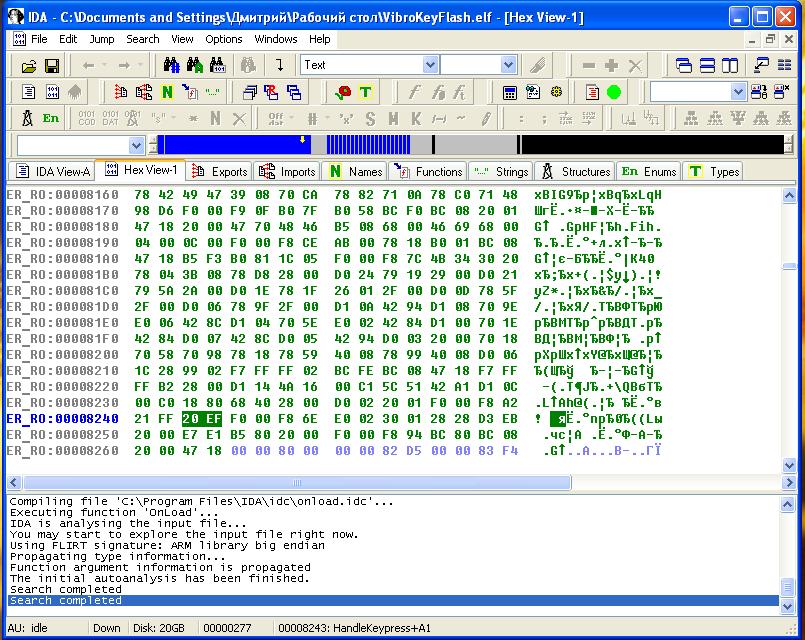Expand the empty dropdown right of Text
Viewport: 805px width, 640px height.
tap(508, 65)
